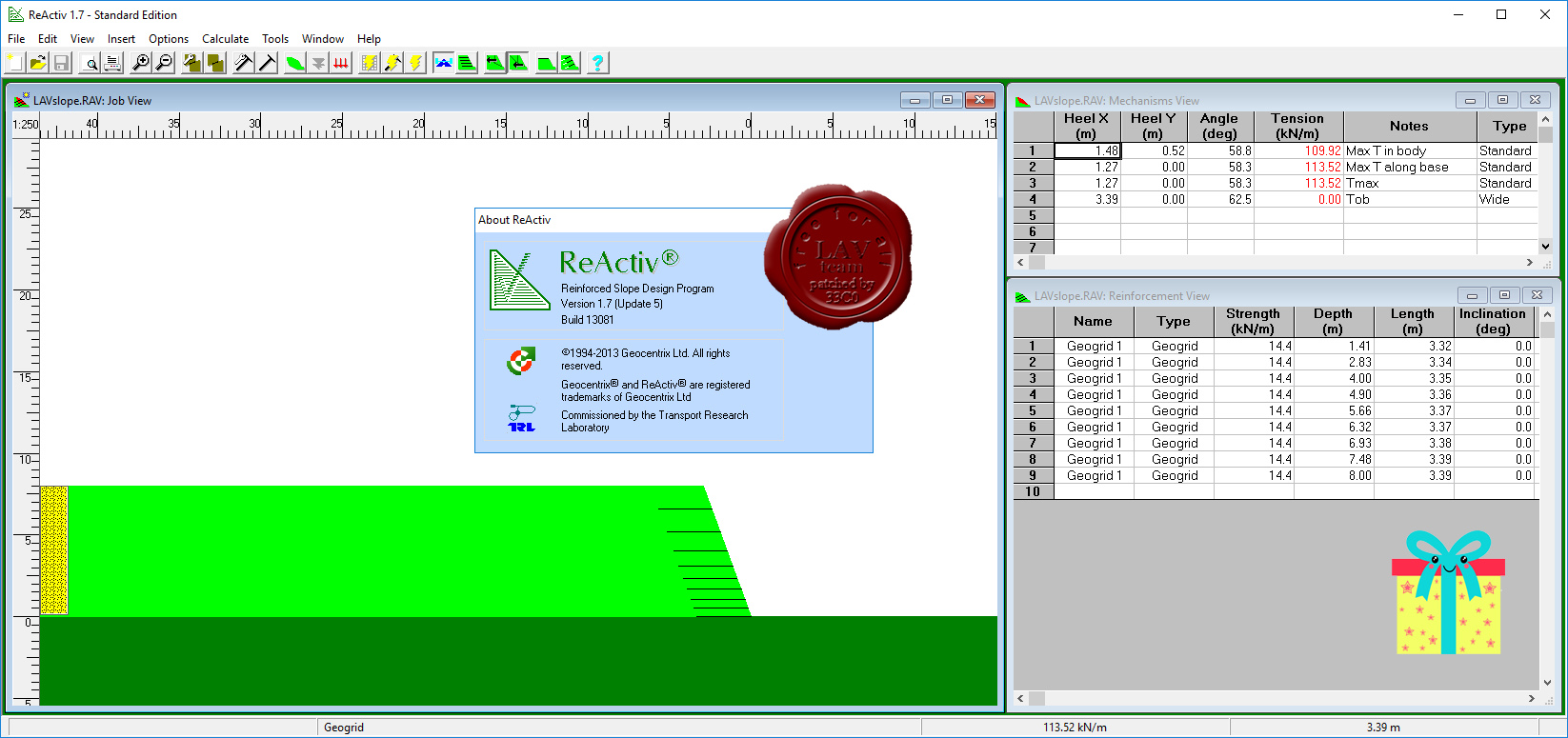The image size is (1568, 738).
Task: Click the floppy disk Save icon
Action: [61, 63]
